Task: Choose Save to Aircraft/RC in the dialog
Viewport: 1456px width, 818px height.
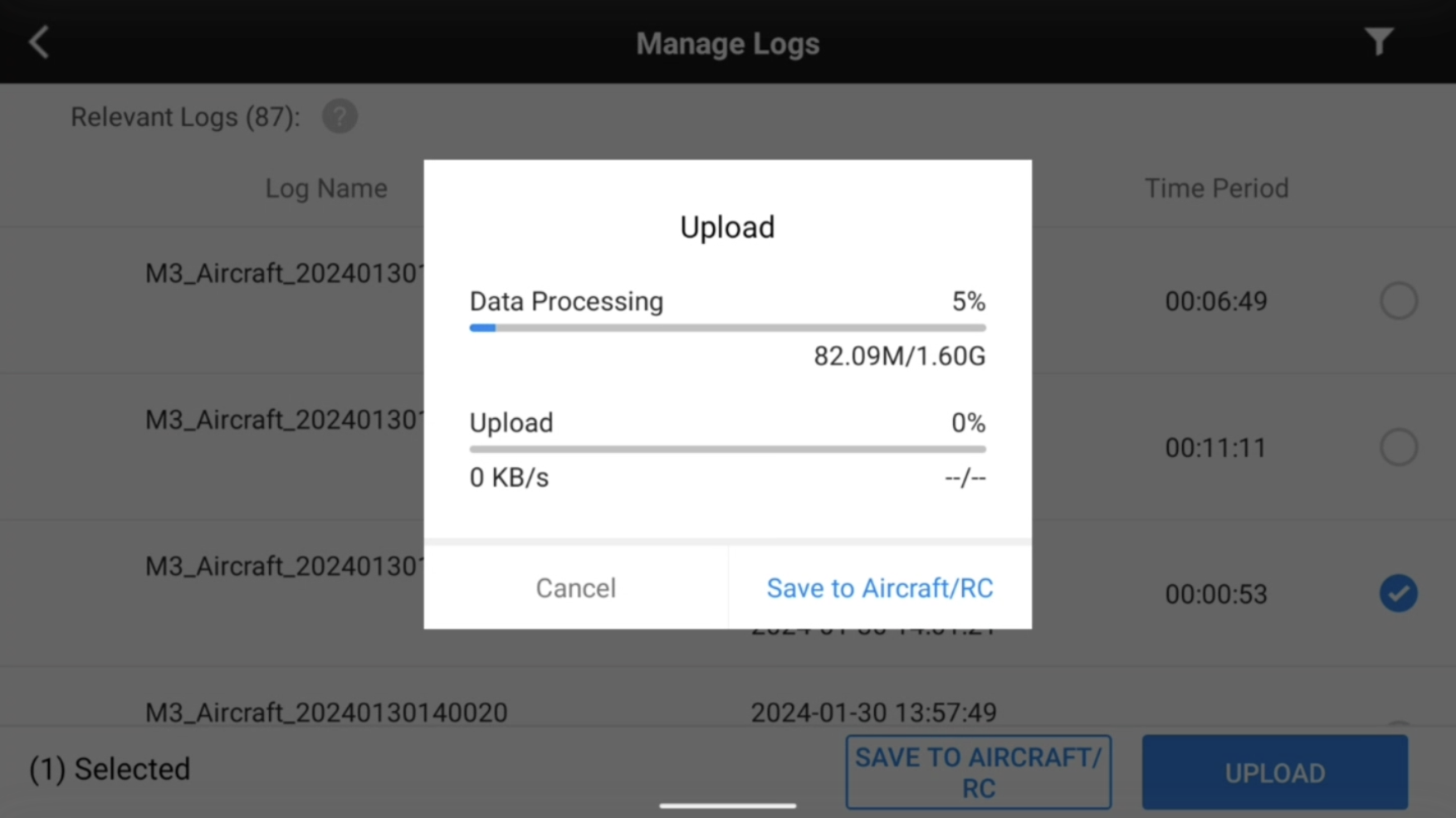Action: click(879, 587)
